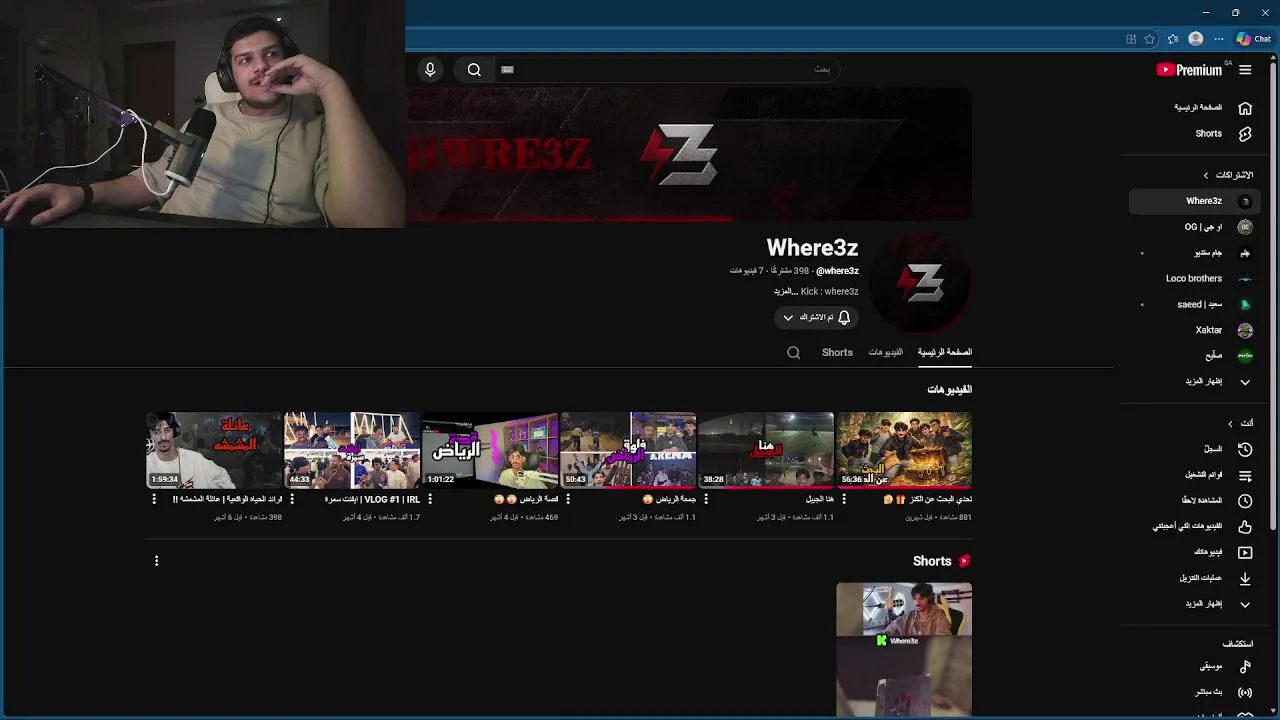Open options menu for the 1:01:22 video
Image resolution: width=1280 pixels, height=720 pixels.
pyautogui.click(x=429, y=499)
